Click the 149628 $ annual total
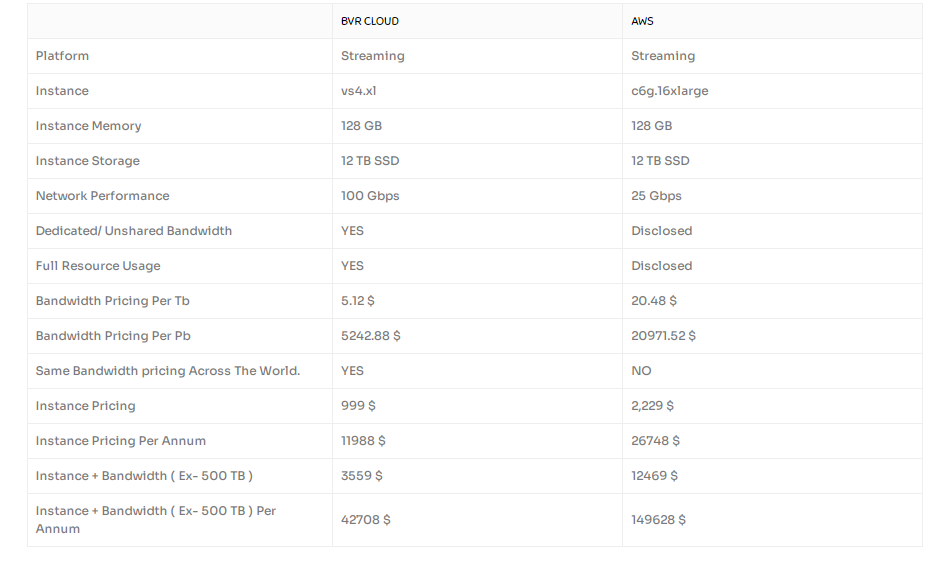Viewport: 946px width, 561px height. coord(658,520)
